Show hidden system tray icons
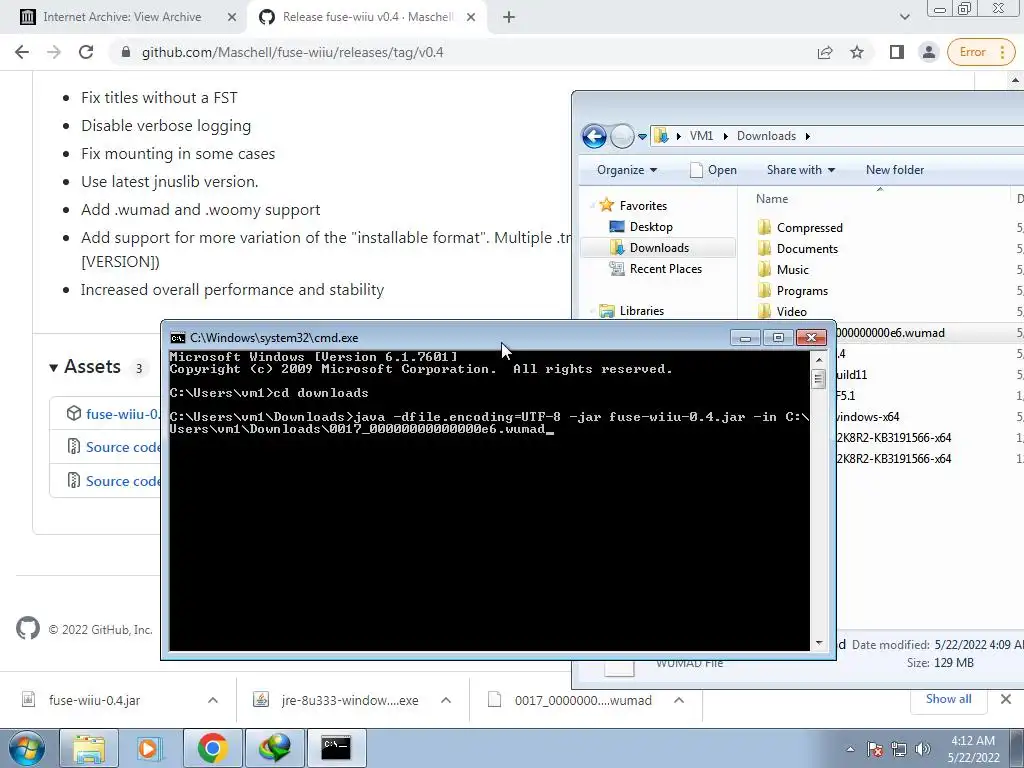This screenshot has width=1024, height=768. 850,749
